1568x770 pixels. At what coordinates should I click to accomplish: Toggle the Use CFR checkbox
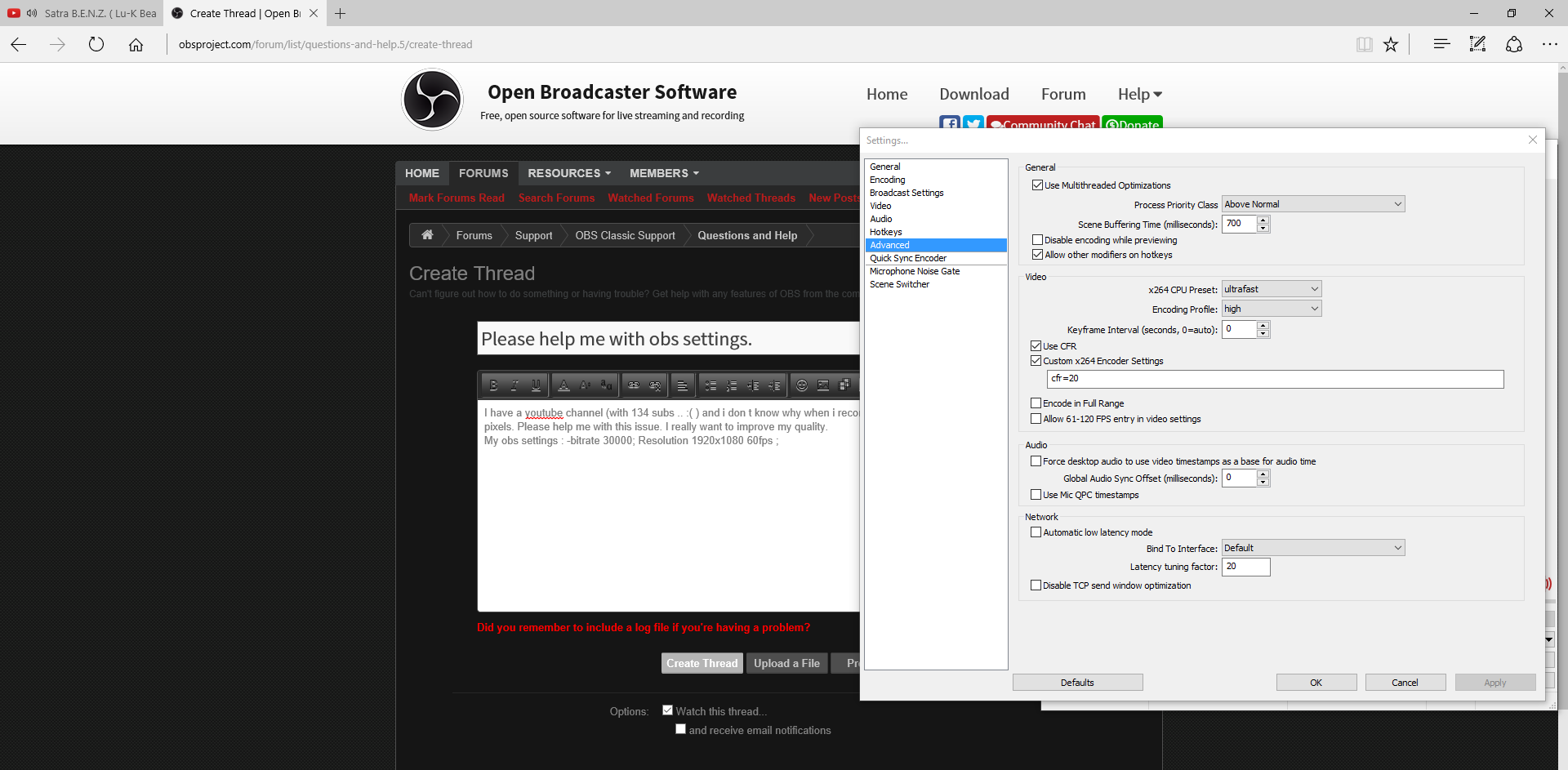[1036, 346]
